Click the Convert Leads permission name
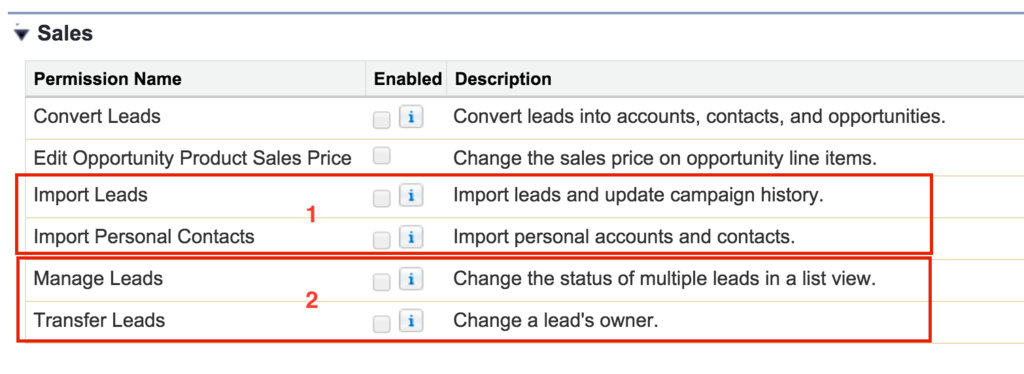1024x374 pixels. tap(97, 117)
